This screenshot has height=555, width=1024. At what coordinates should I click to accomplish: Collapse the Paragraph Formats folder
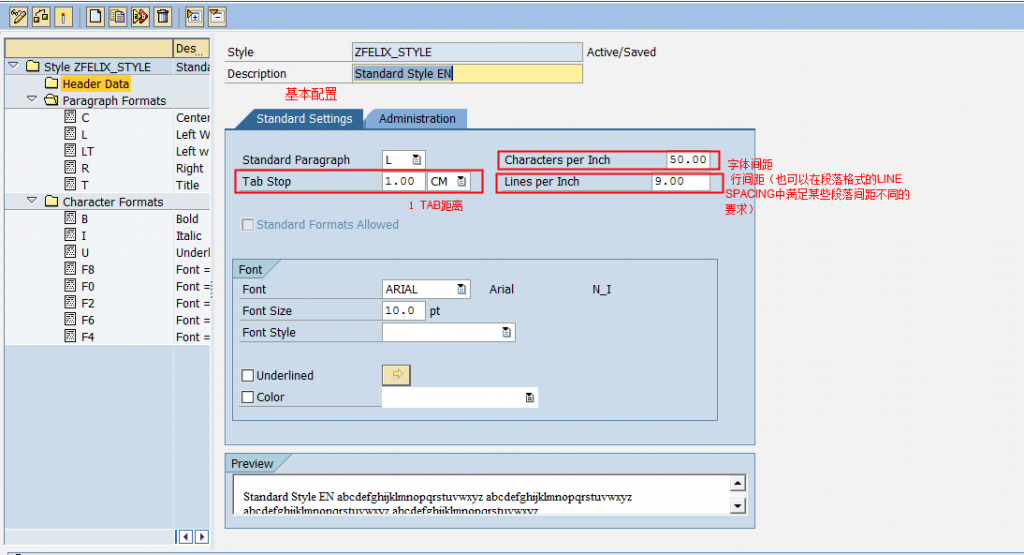coord(32,99)
